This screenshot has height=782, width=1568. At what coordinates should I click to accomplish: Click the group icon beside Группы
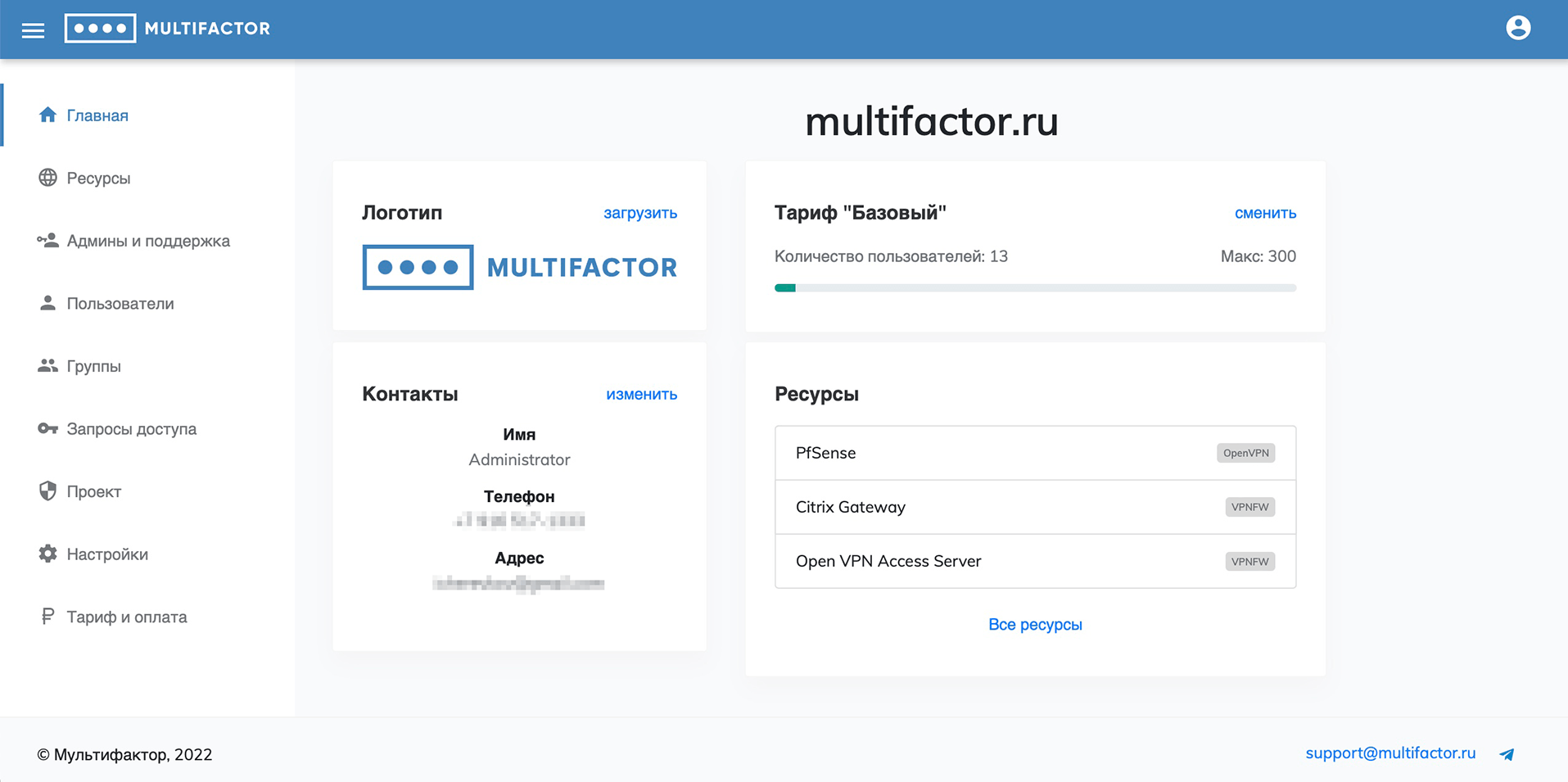[x=47, y=365]
